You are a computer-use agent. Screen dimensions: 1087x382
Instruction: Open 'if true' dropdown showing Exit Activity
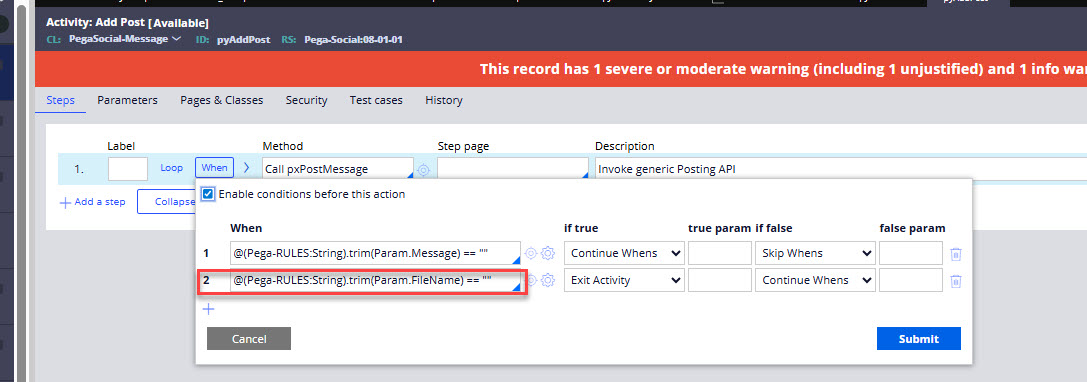pos(625,280)
